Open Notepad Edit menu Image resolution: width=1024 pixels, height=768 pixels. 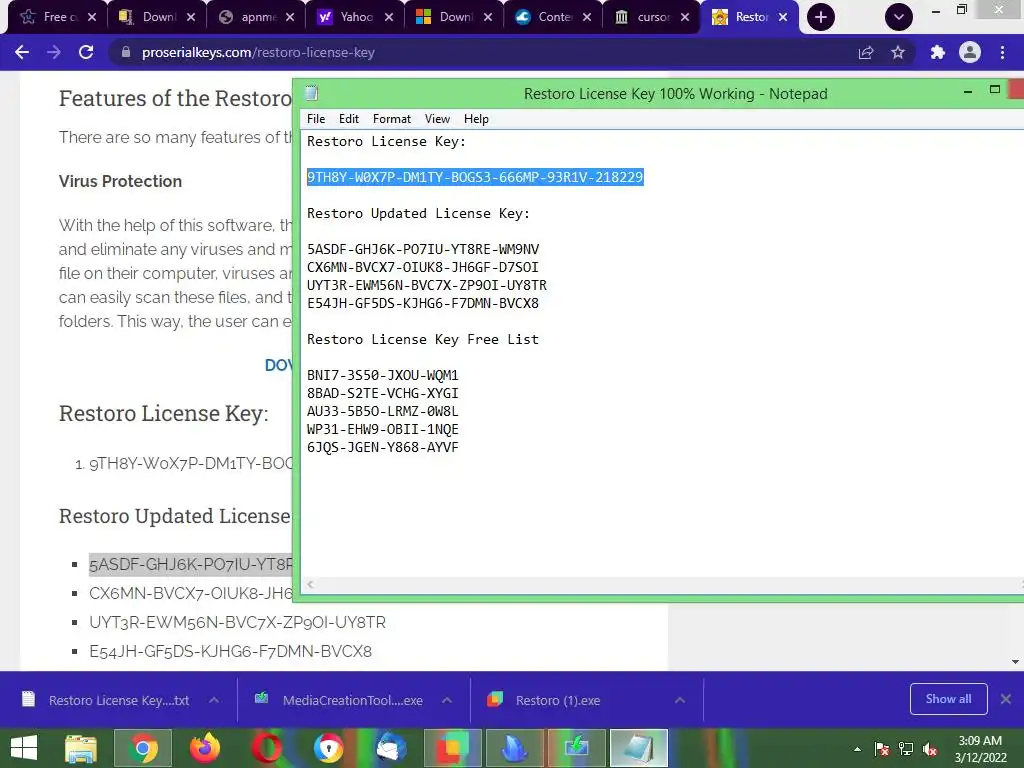click(x=349, y=119)
